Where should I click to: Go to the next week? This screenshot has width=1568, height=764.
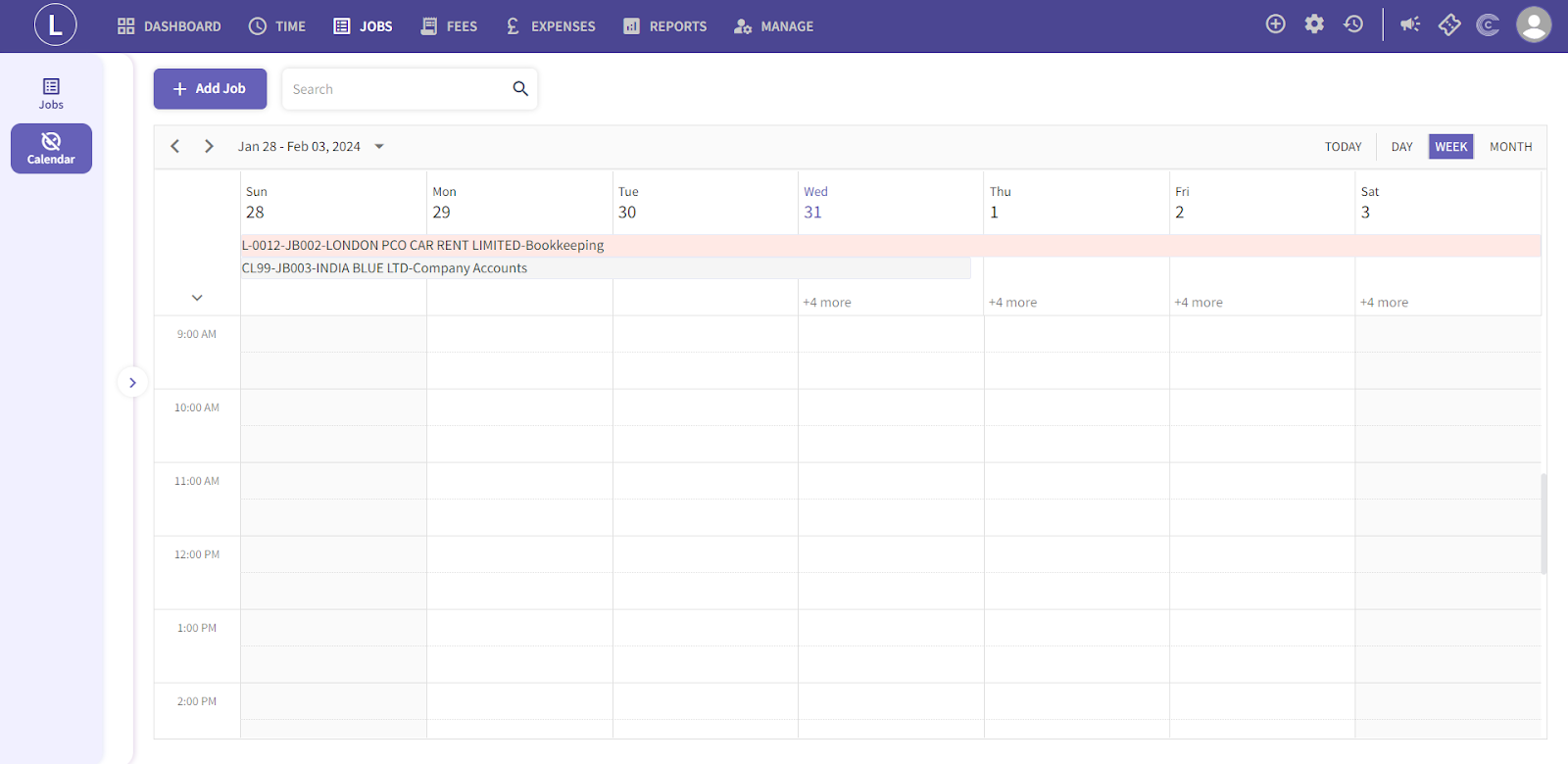[x=209, y=146]
